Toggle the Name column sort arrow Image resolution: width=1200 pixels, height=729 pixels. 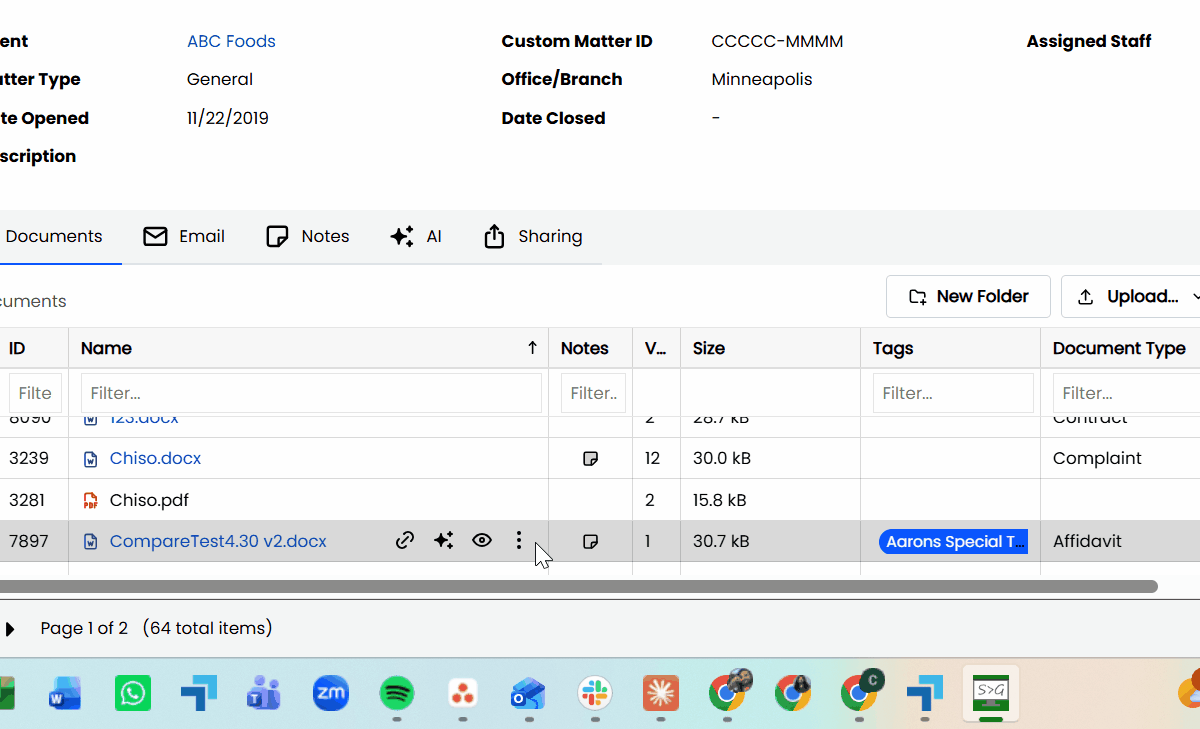pos(532,348)
